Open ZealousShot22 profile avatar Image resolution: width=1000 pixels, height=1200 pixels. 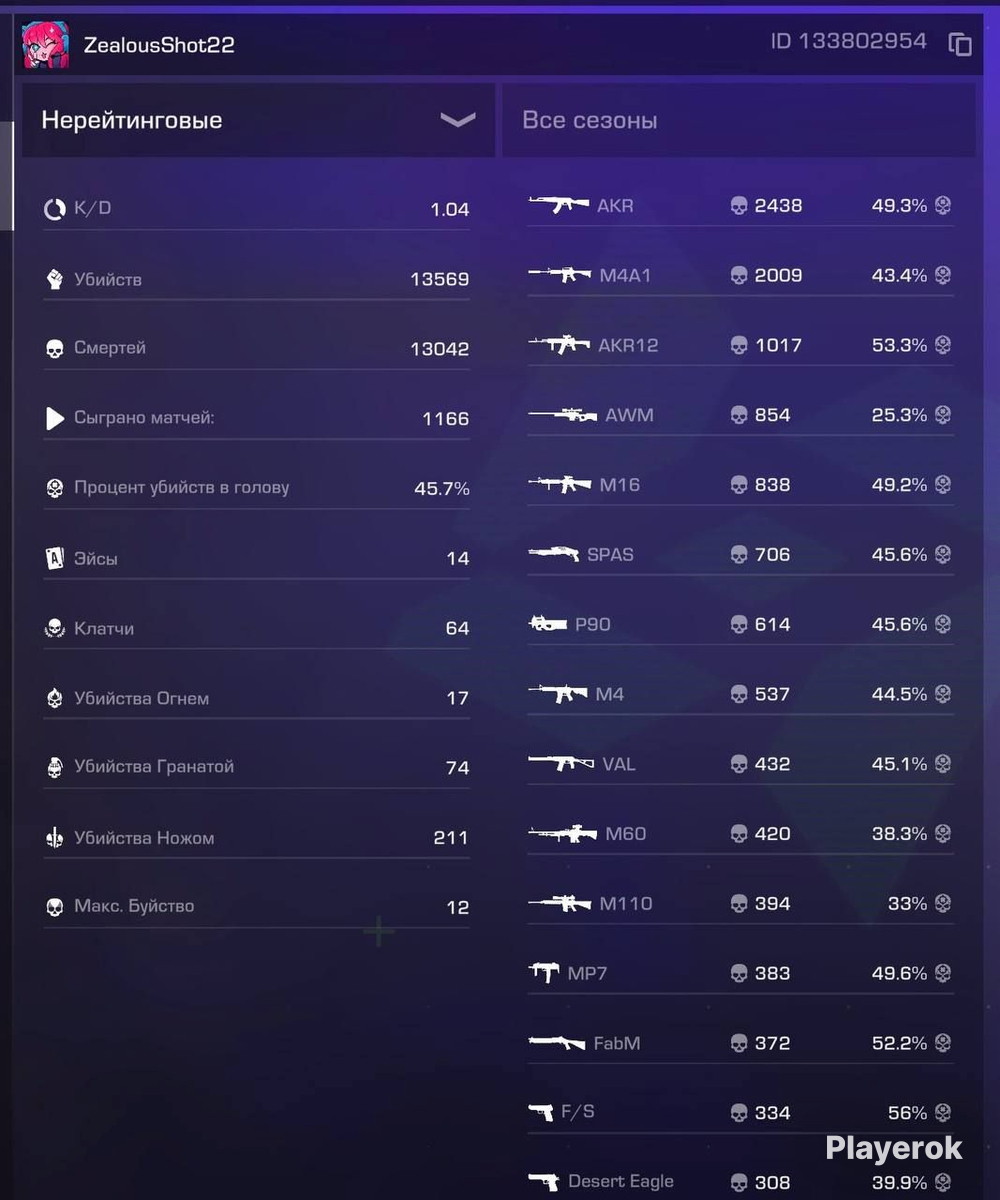click(x=45, y=45)
